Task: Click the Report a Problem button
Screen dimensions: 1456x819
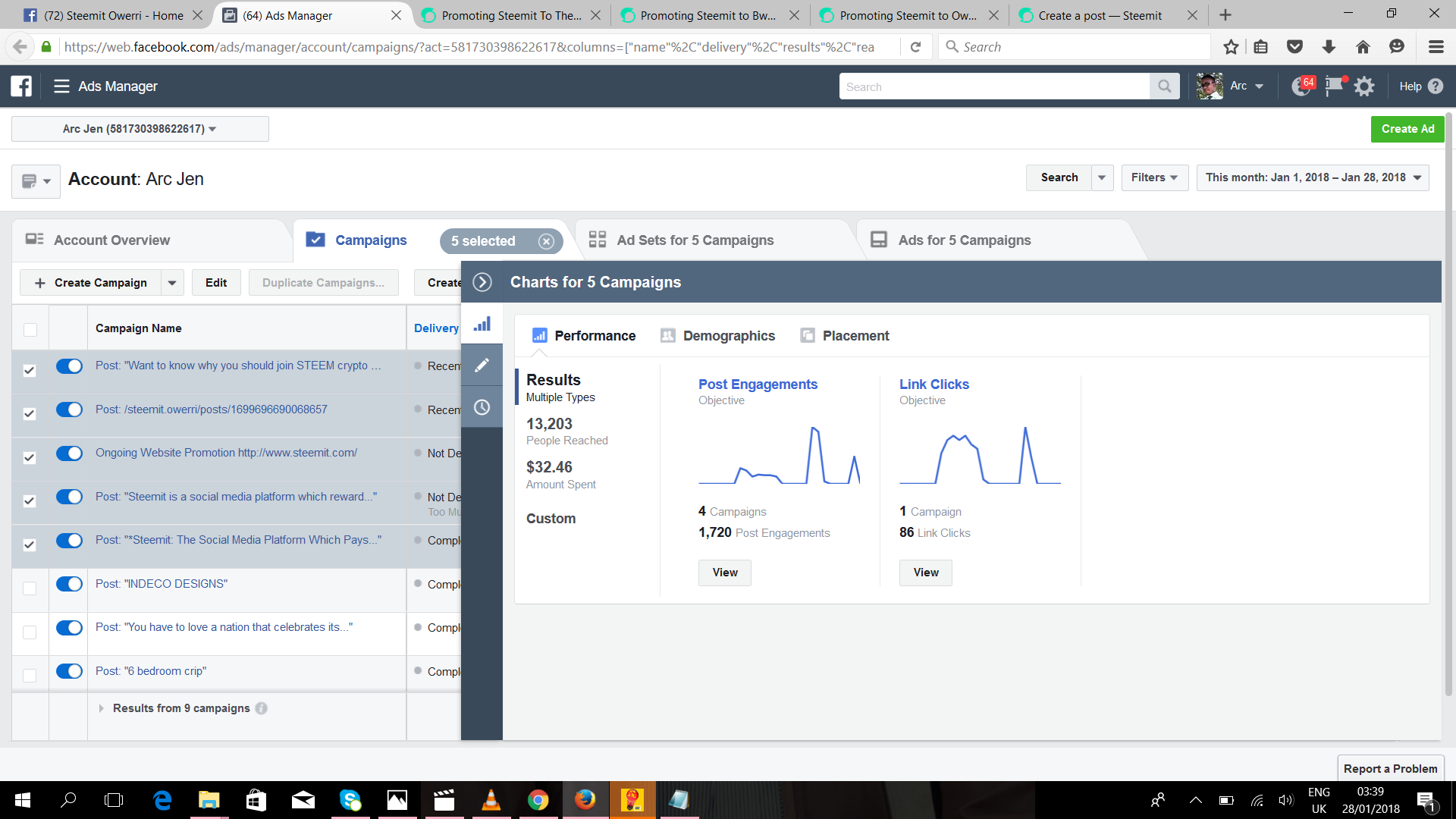Action: pyautogui.click(x=1390, y=768)
